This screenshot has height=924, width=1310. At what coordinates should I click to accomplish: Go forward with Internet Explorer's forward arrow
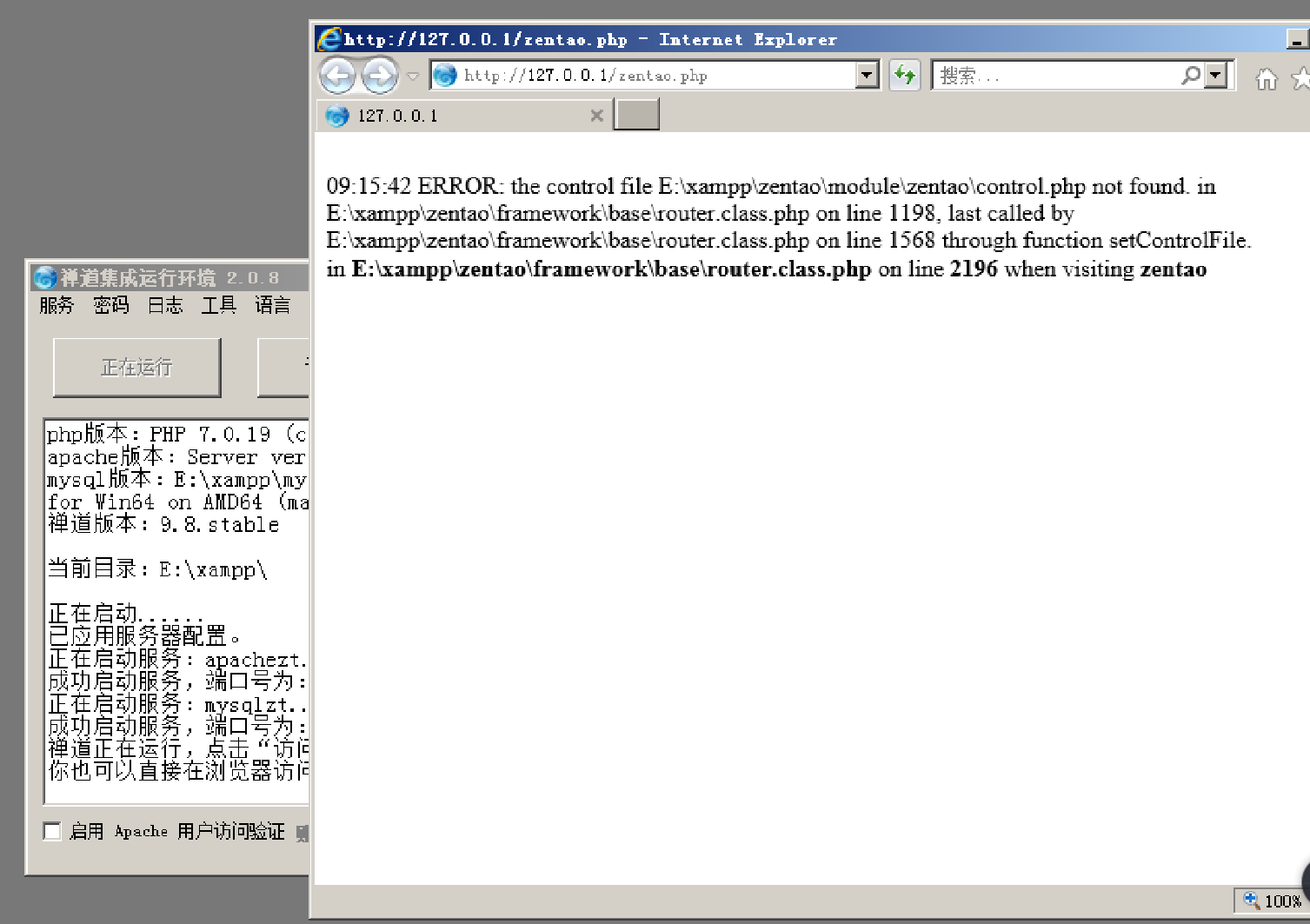[x=380, y=76]
